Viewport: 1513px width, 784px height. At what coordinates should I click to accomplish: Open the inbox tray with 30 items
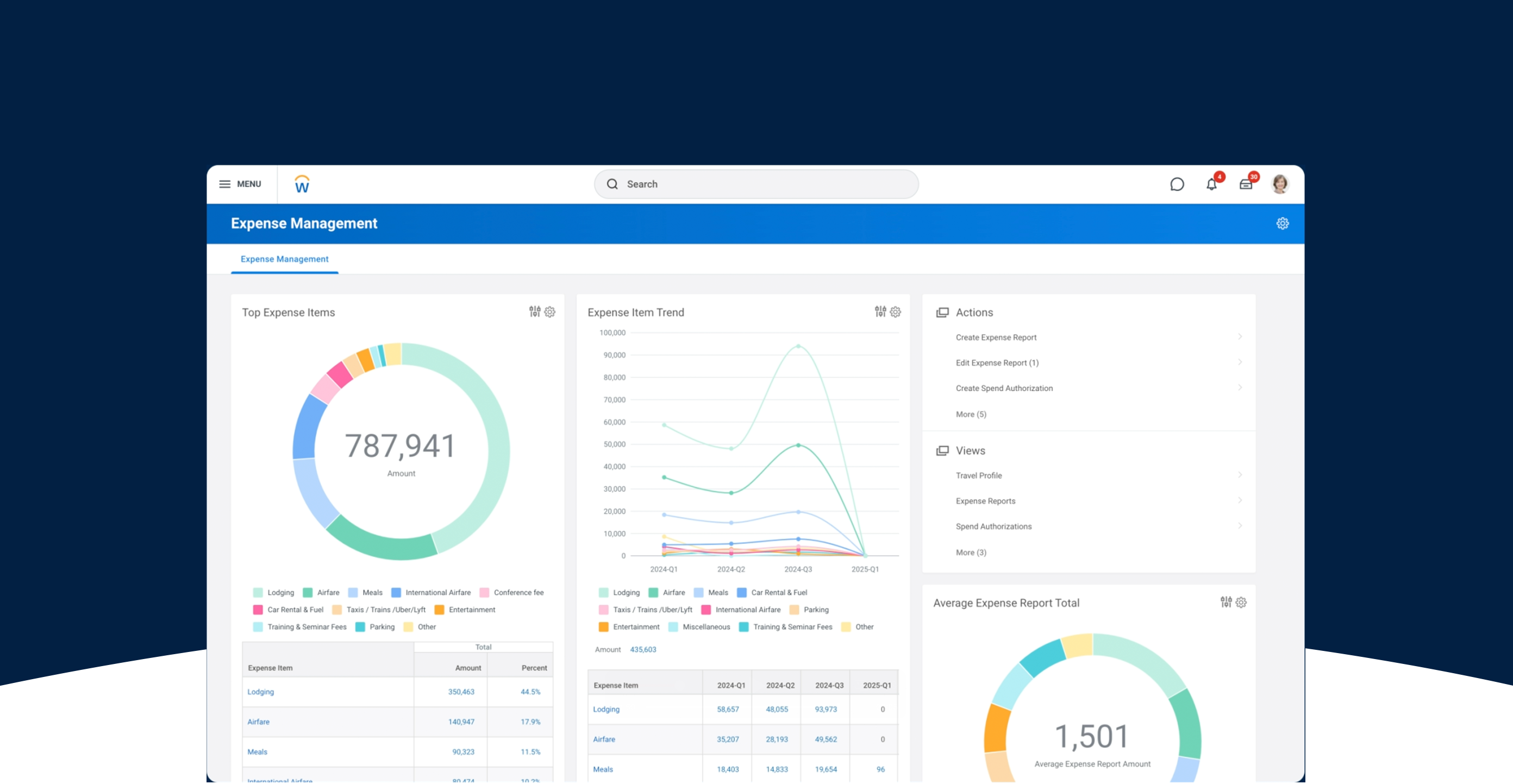click(1246, 185)
